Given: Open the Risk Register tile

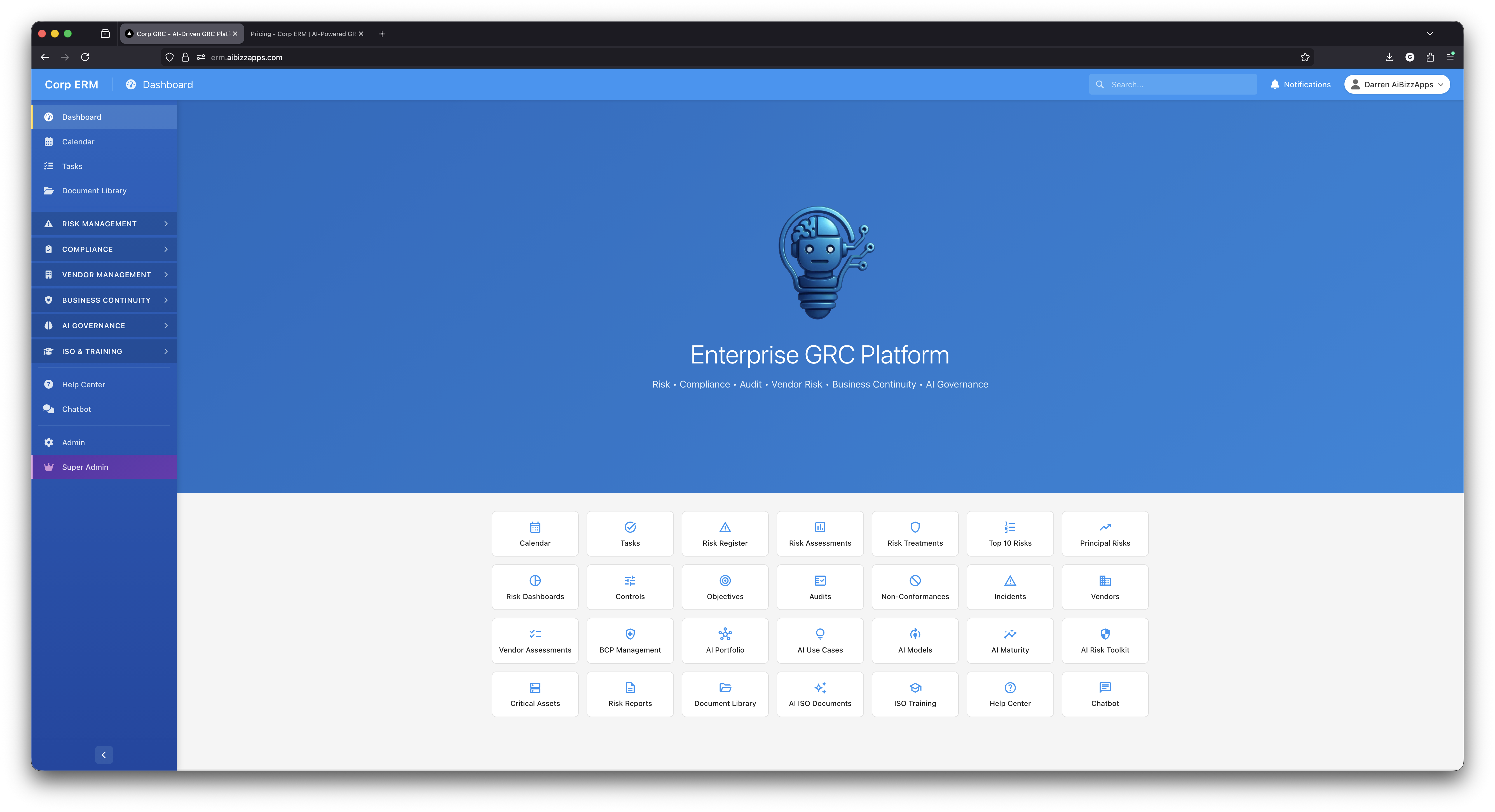Looking at the screenshot, I should (725, 533).
